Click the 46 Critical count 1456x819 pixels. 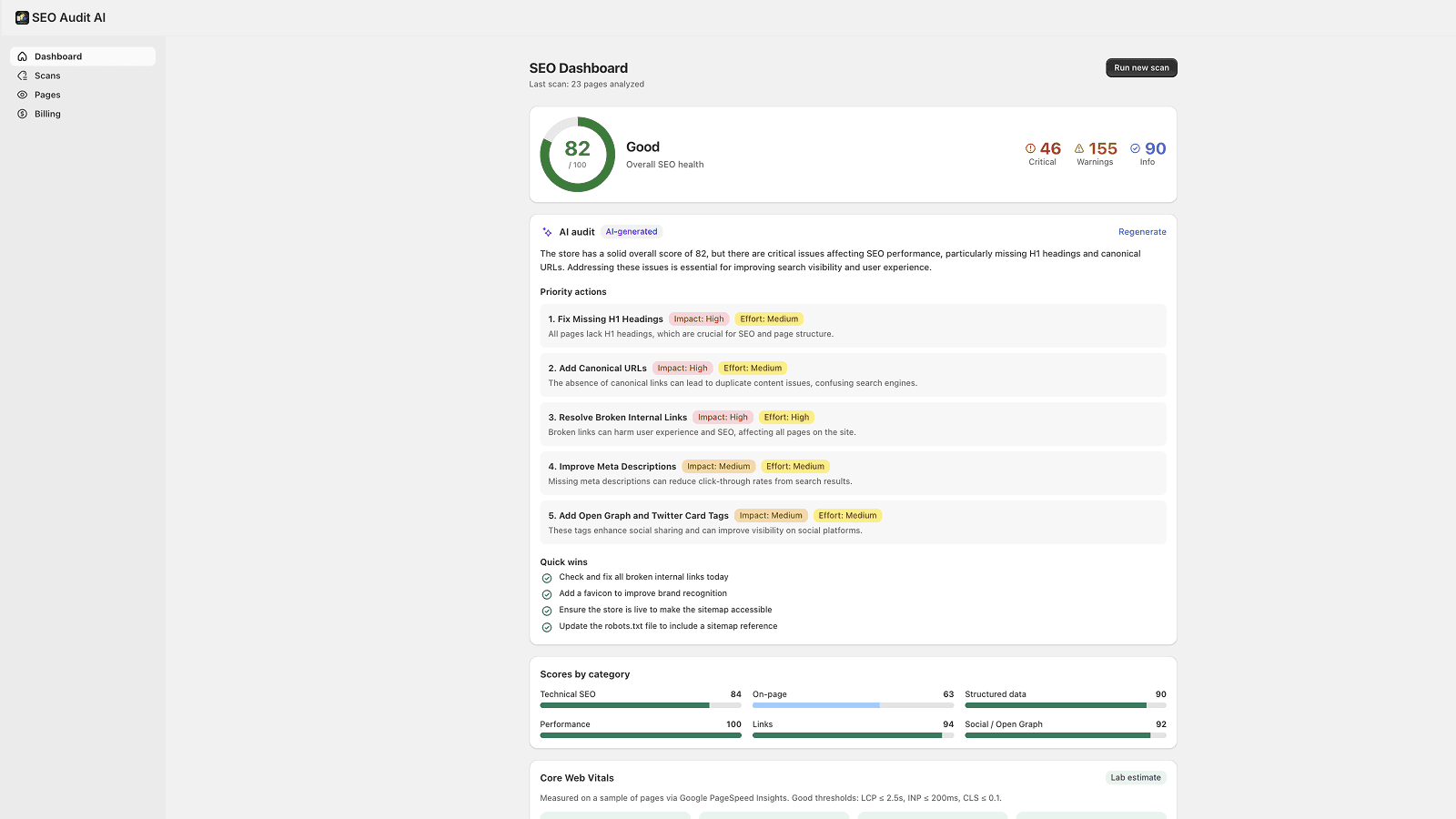[x=1050, y=148]
